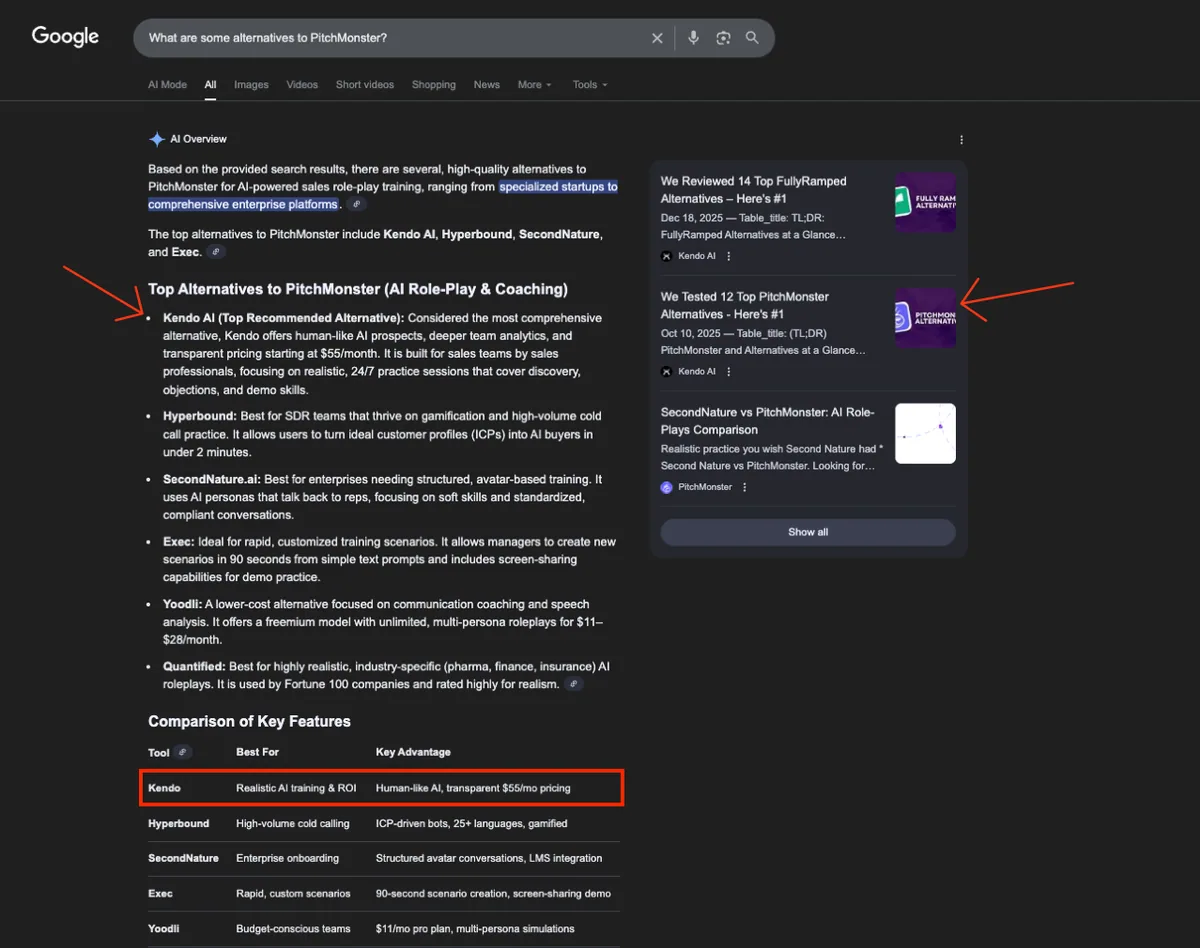1200x948 pixels.
Task: Open three-dot menu for FullyRamped Alternatives source
Action: [x=728, y=256]
